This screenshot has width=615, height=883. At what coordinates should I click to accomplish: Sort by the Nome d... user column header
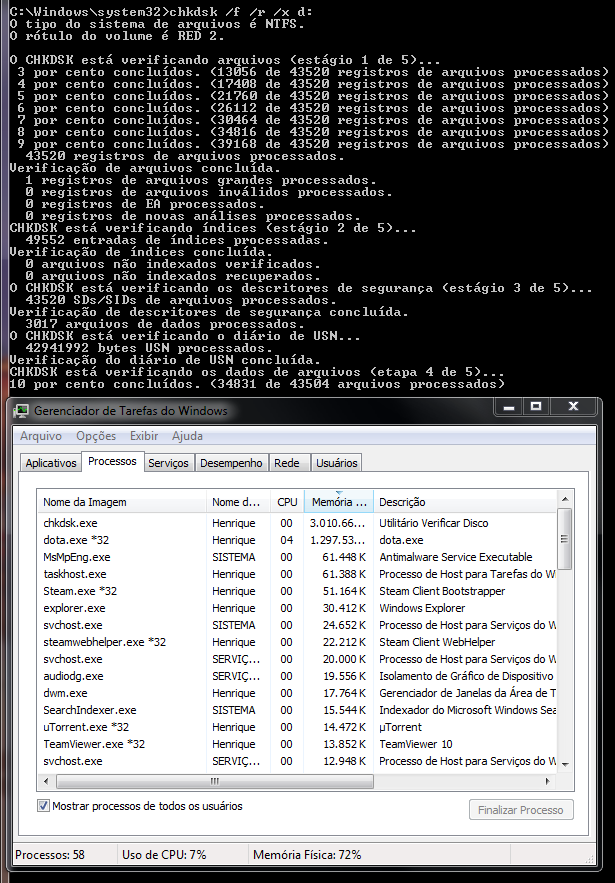pyautogui.click(x=239, y=502)
